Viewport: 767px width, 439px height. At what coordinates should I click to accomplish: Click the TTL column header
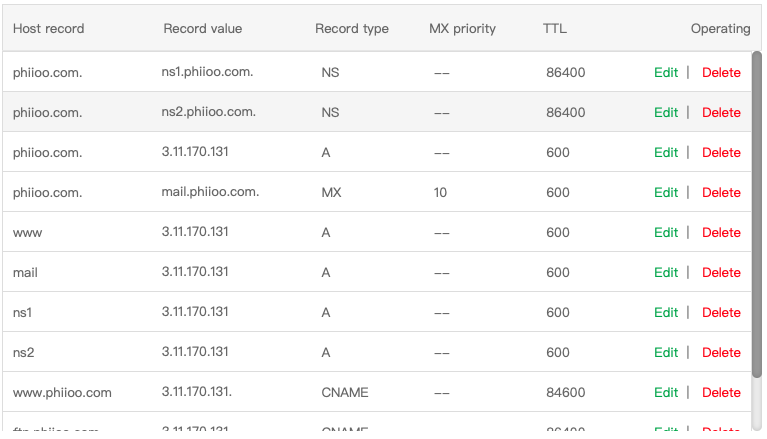[555, 29]
